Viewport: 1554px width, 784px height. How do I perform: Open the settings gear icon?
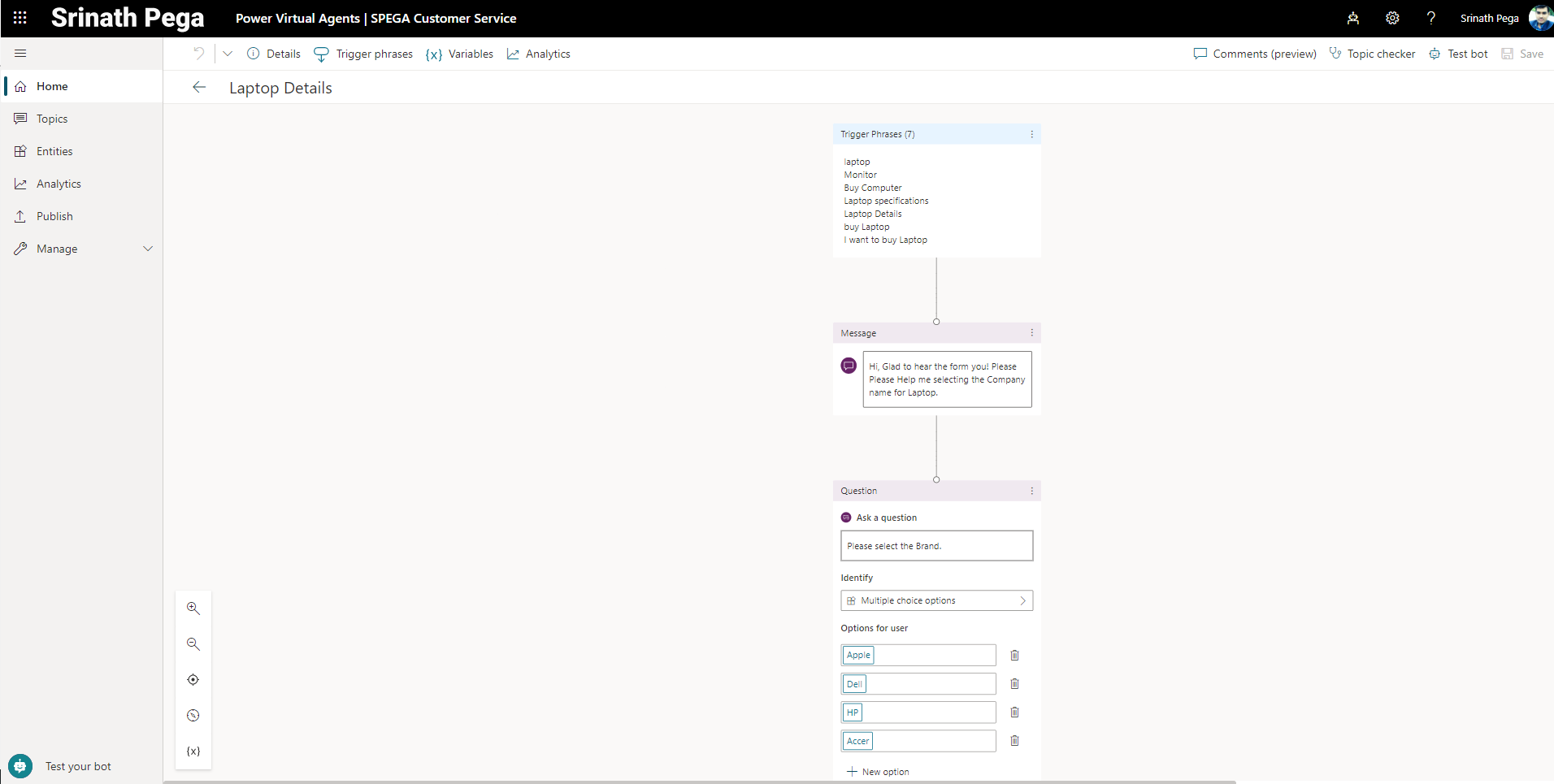pyautogui.click(x=1392, y=18)
